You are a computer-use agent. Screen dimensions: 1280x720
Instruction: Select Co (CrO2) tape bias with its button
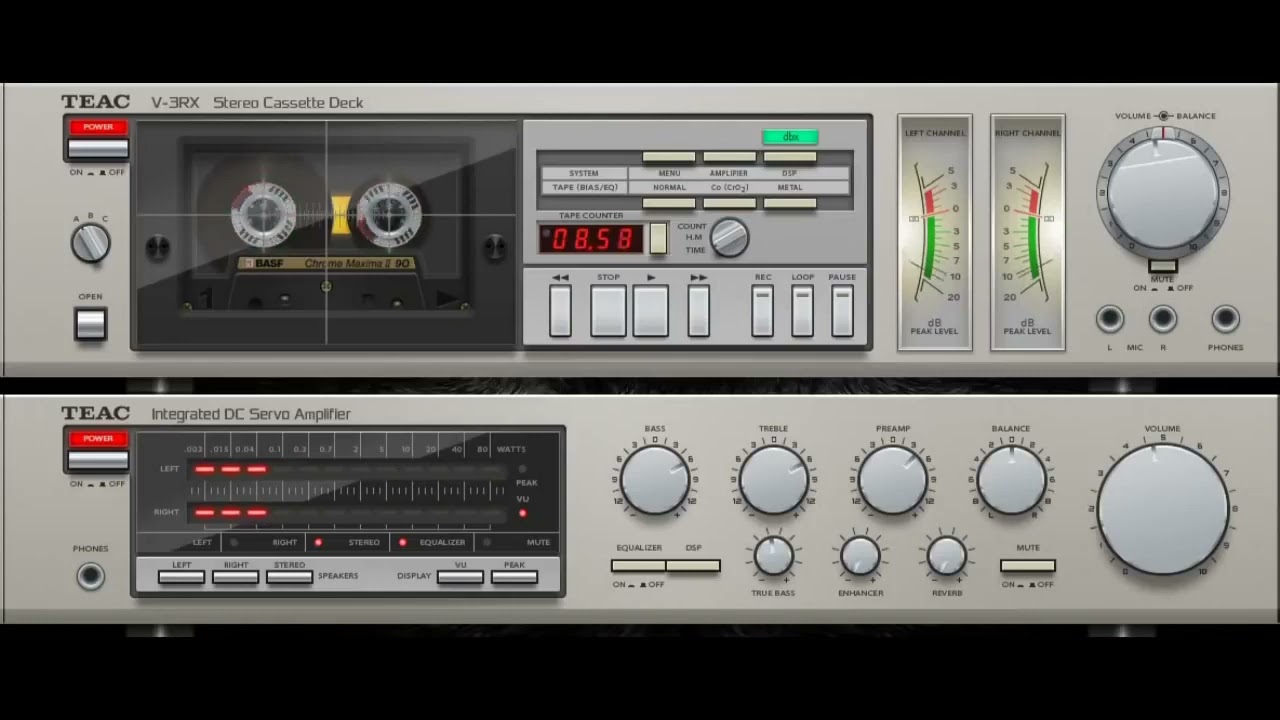[x=729, y=203]
